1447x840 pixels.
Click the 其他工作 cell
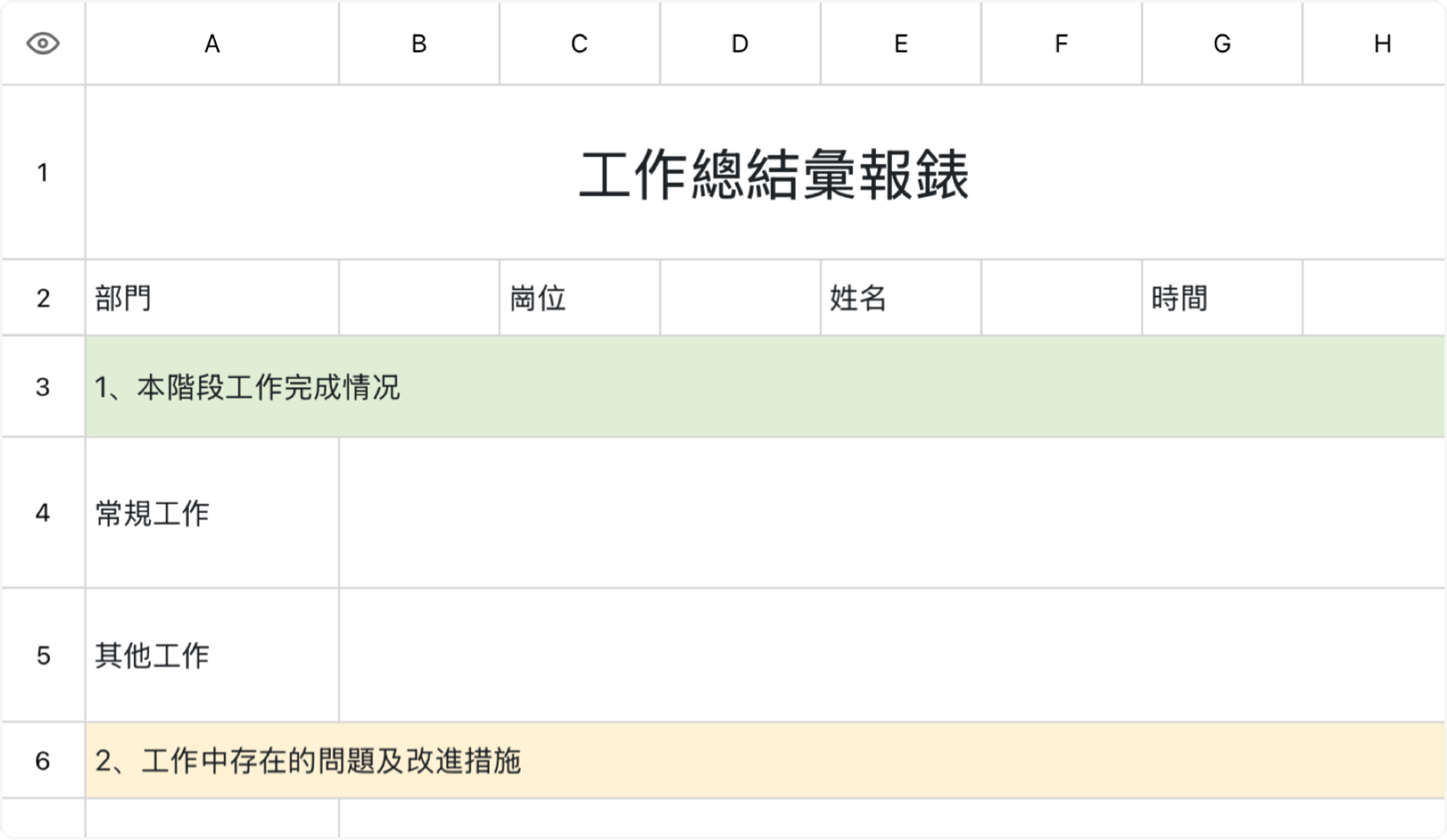pyautogui.click(x=212, y=656)
